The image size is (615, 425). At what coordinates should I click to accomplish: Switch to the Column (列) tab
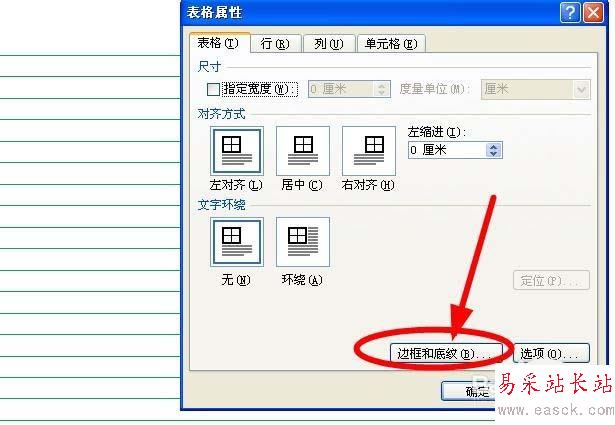point(329,44)
